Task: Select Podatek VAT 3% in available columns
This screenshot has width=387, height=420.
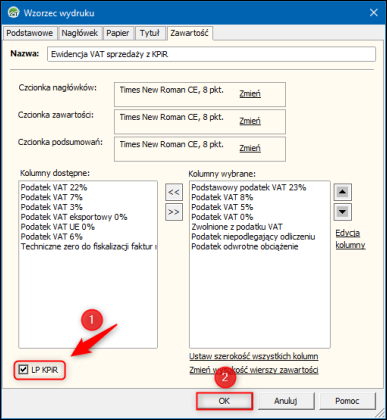Action: pos(88,207)
